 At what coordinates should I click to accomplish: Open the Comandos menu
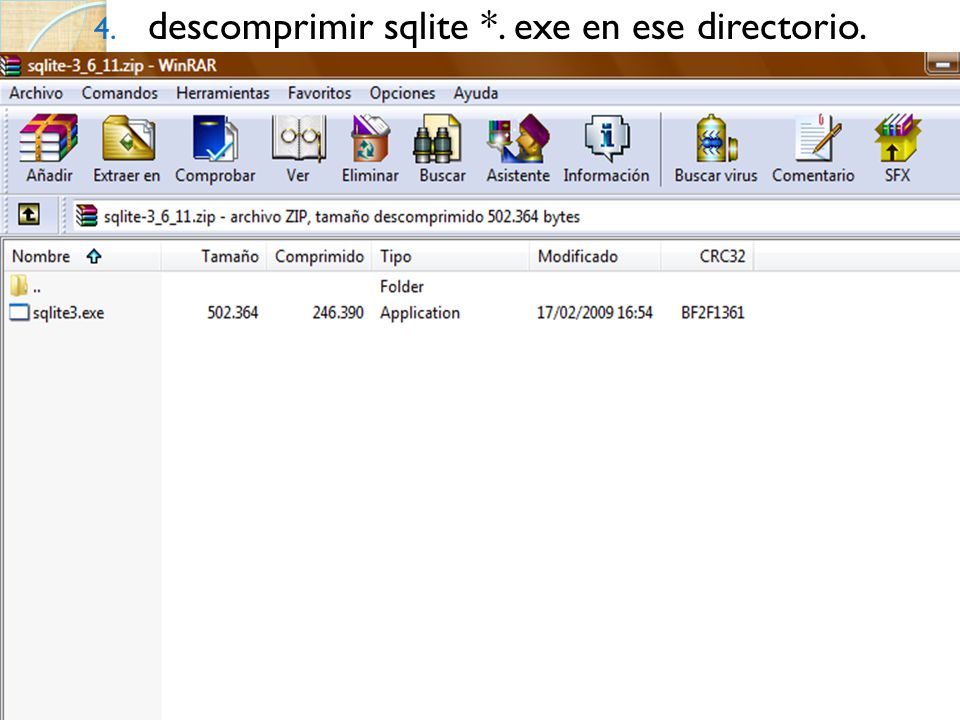click(119, 93)
